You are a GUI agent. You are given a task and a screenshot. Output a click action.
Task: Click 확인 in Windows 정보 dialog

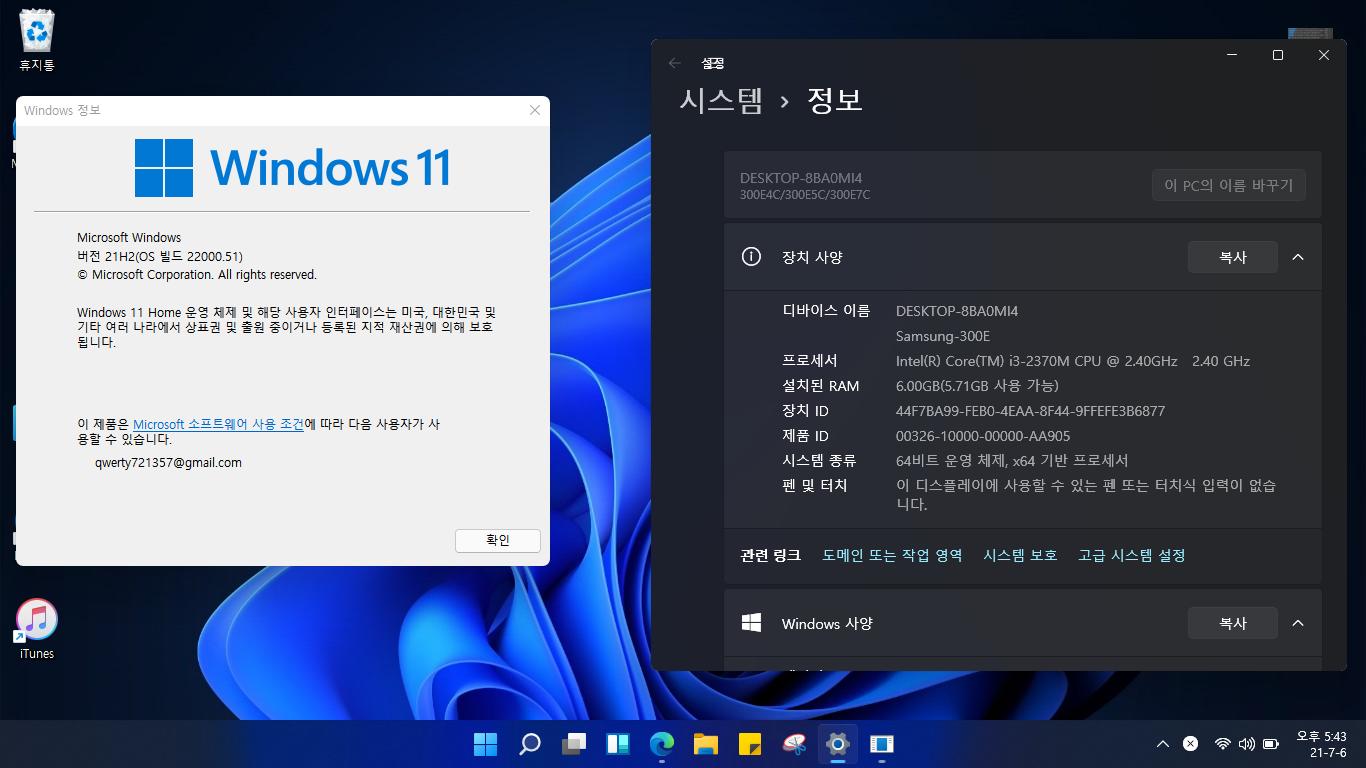(x=498, y=540)
